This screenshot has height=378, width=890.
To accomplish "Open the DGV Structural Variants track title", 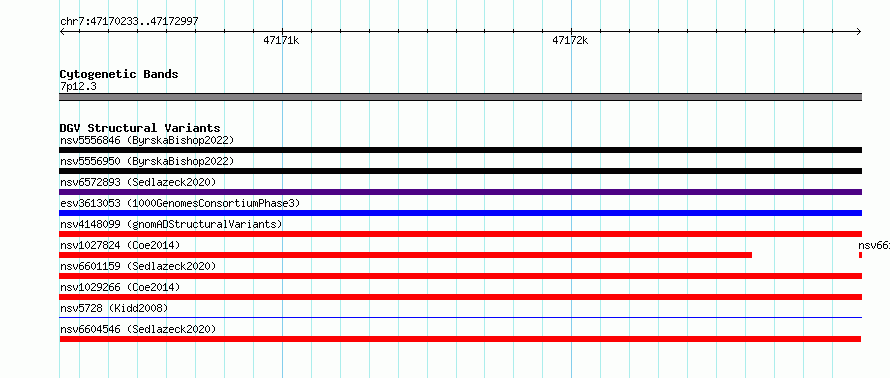I will click(x=140, y=128).
